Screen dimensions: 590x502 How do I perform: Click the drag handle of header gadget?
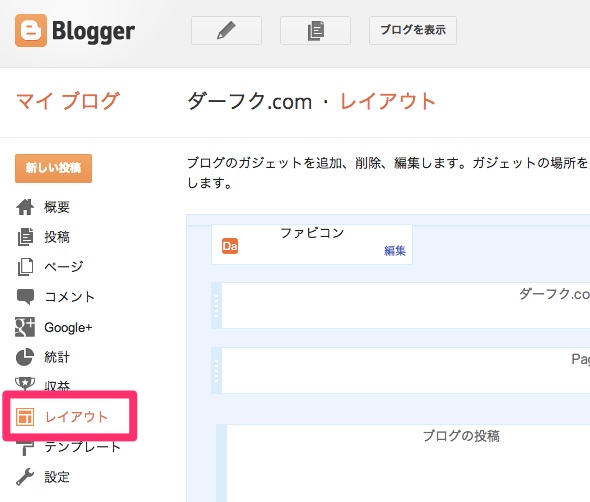click(x=216, y=306)
